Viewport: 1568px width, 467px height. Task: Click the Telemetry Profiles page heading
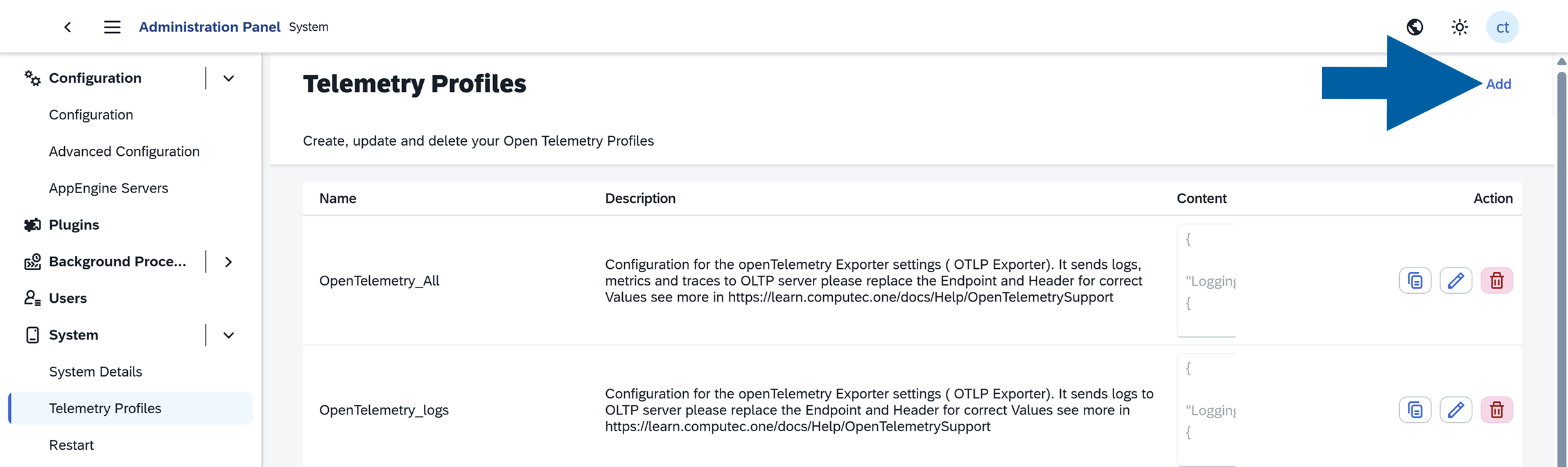414,84
